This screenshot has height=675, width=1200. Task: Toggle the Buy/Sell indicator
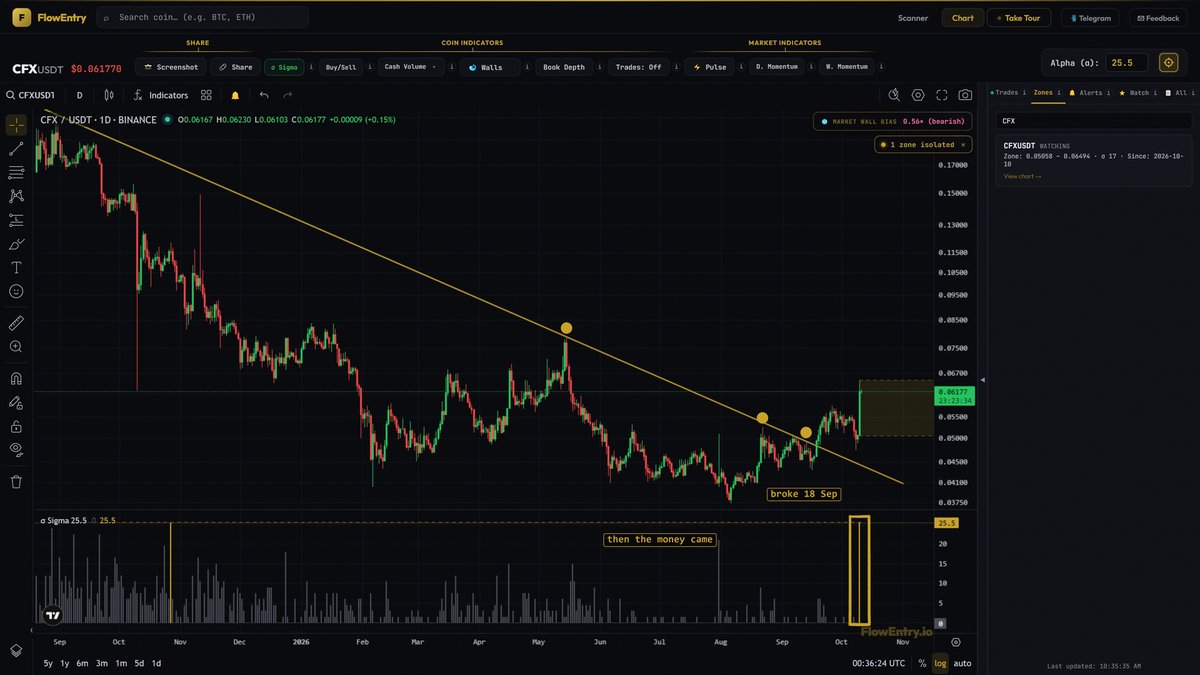point(341,67)
